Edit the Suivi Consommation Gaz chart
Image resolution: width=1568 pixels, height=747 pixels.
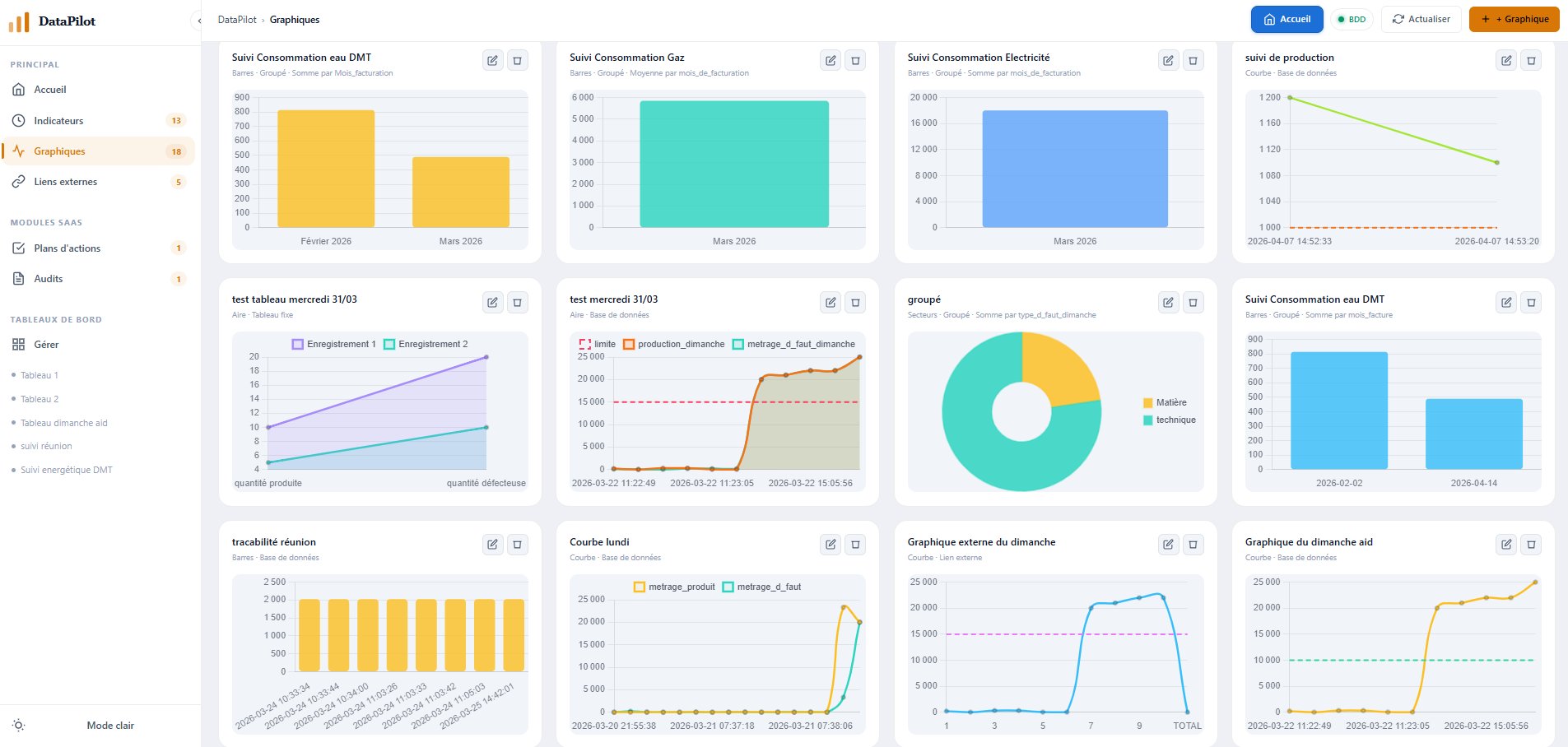[831, 60]
